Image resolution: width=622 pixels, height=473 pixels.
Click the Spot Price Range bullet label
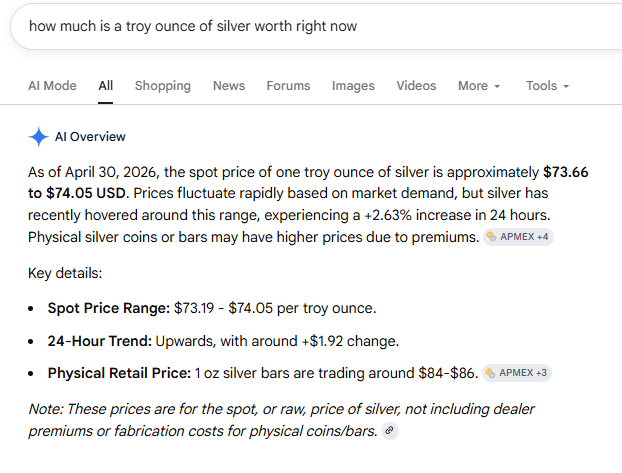pyautogui.click(x=108, y=308)
